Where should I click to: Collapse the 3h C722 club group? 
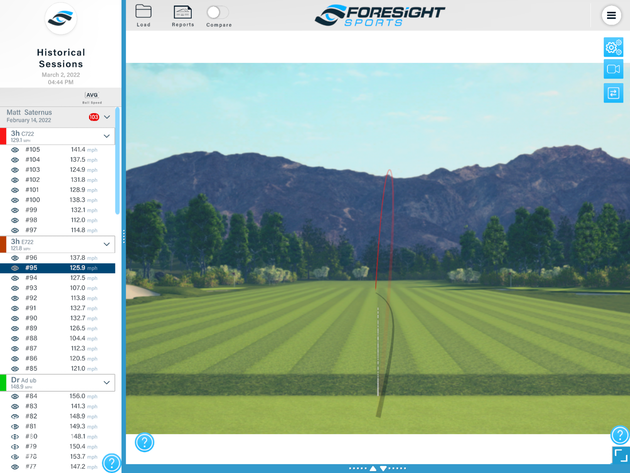[107, 136]
